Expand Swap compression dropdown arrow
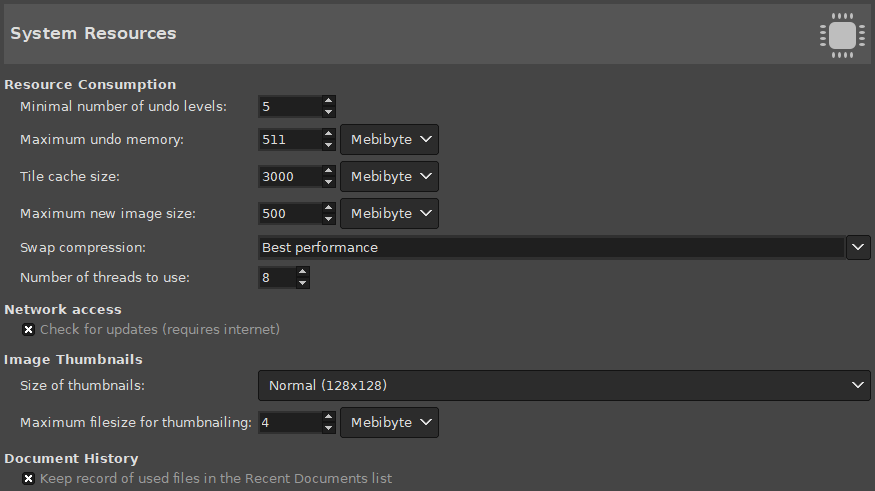The image size is (875, 491). point(858,247)
